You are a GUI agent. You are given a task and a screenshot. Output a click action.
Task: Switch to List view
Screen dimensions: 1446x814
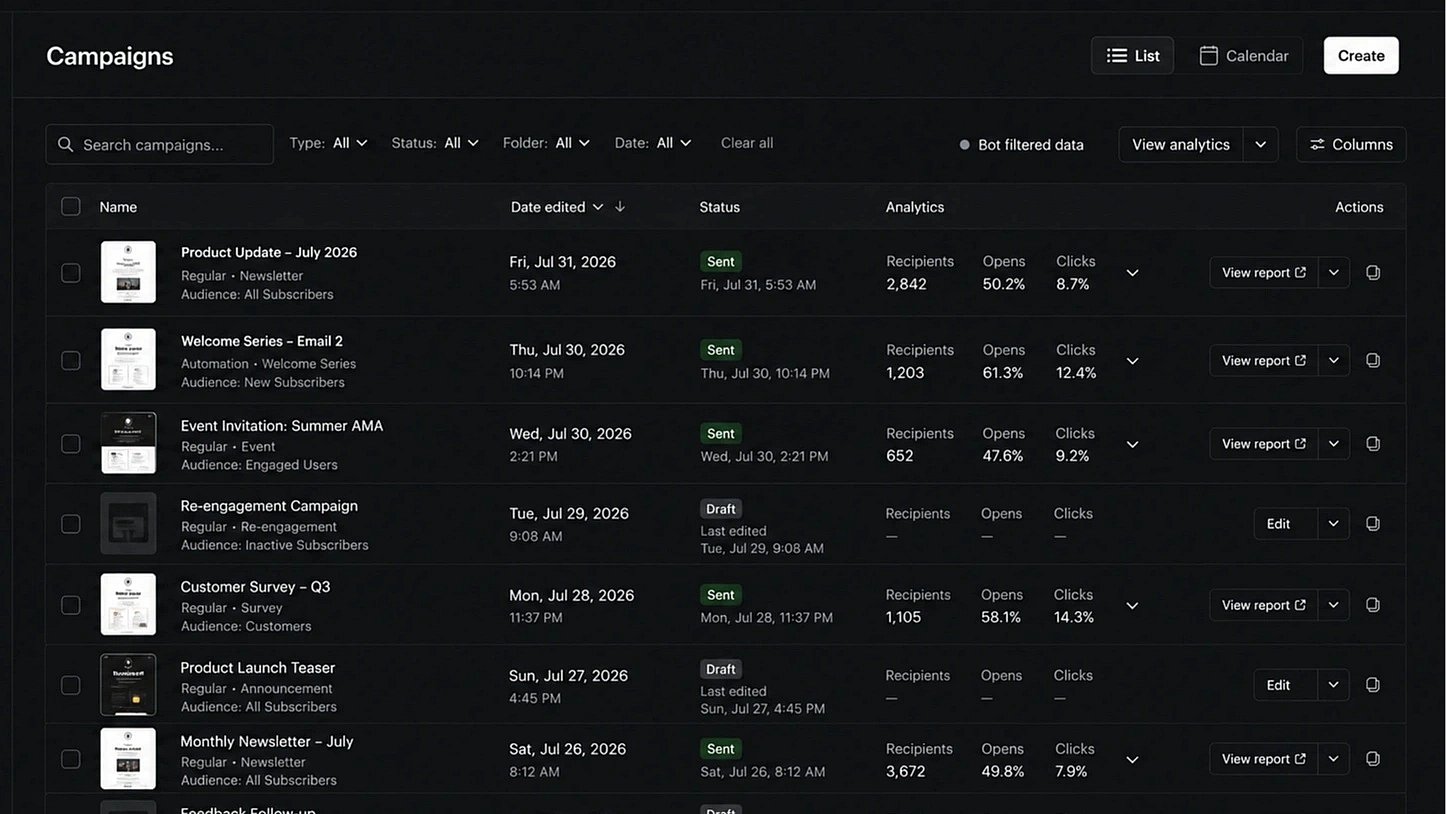point(1132,55)
